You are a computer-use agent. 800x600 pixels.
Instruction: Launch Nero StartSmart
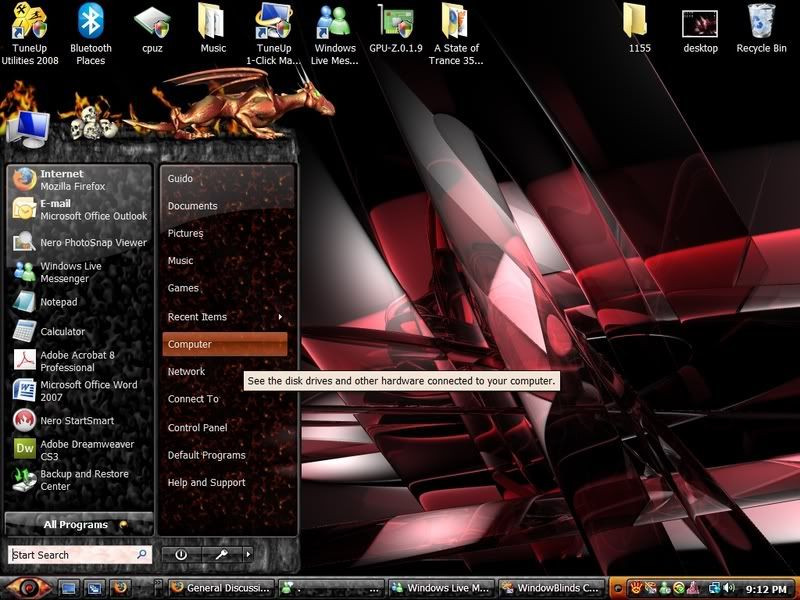coord(80,420)
